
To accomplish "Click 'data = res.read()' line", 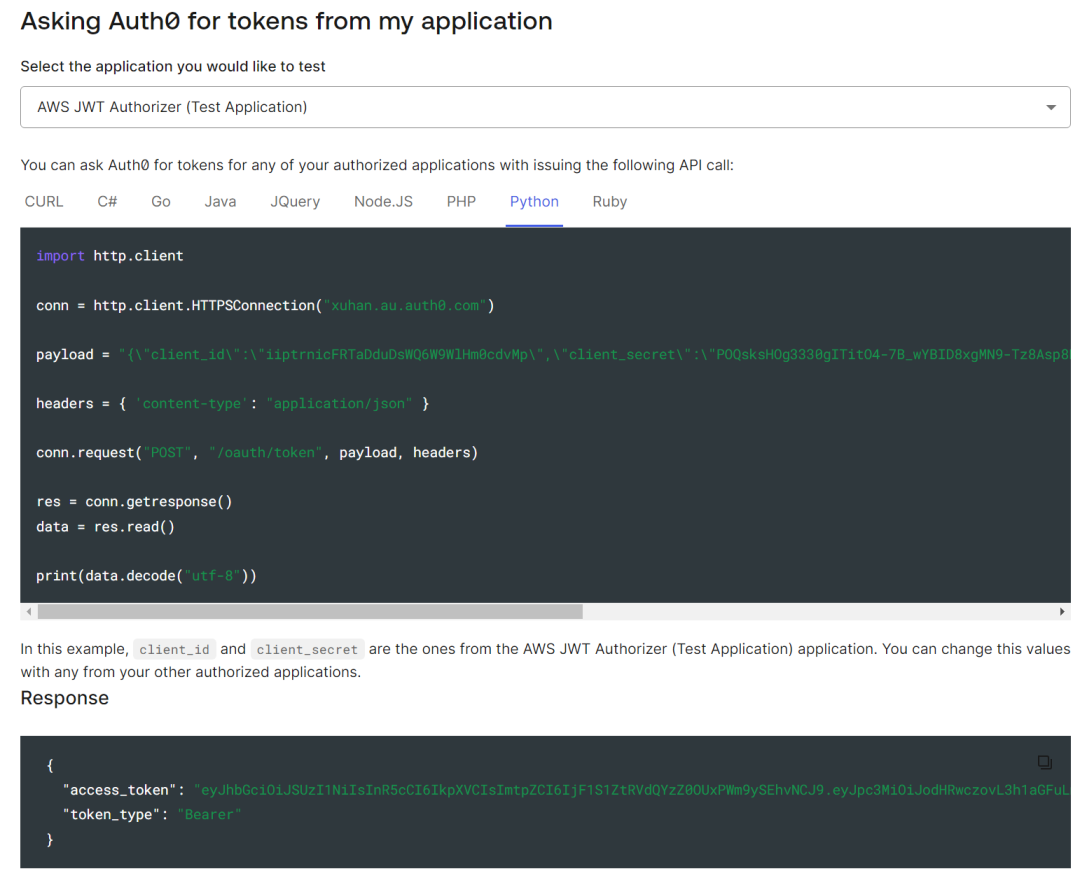I will point(105,527).
